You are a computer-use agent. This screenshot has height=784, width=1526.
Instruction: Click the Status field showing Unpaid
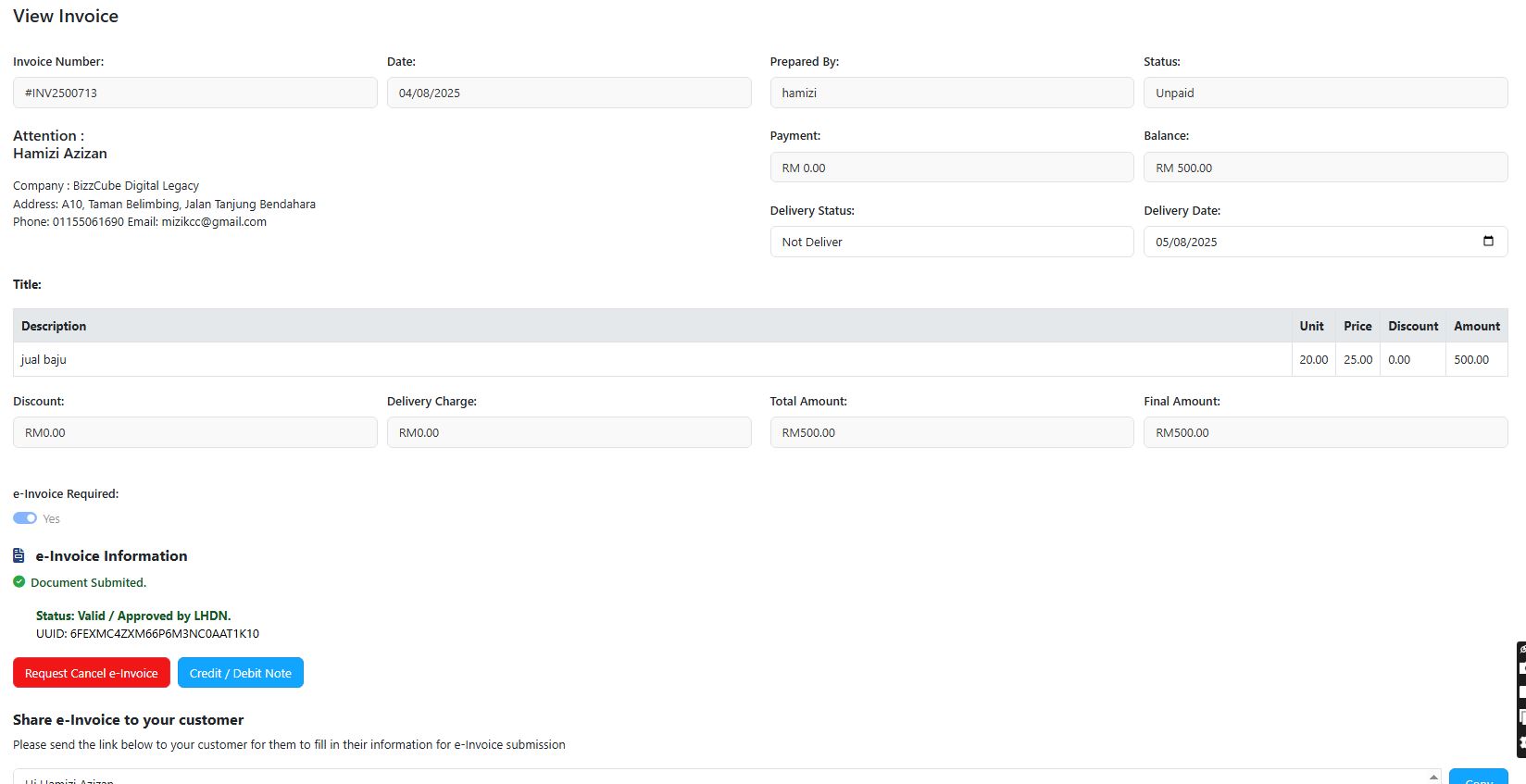tap(1325, 93)
